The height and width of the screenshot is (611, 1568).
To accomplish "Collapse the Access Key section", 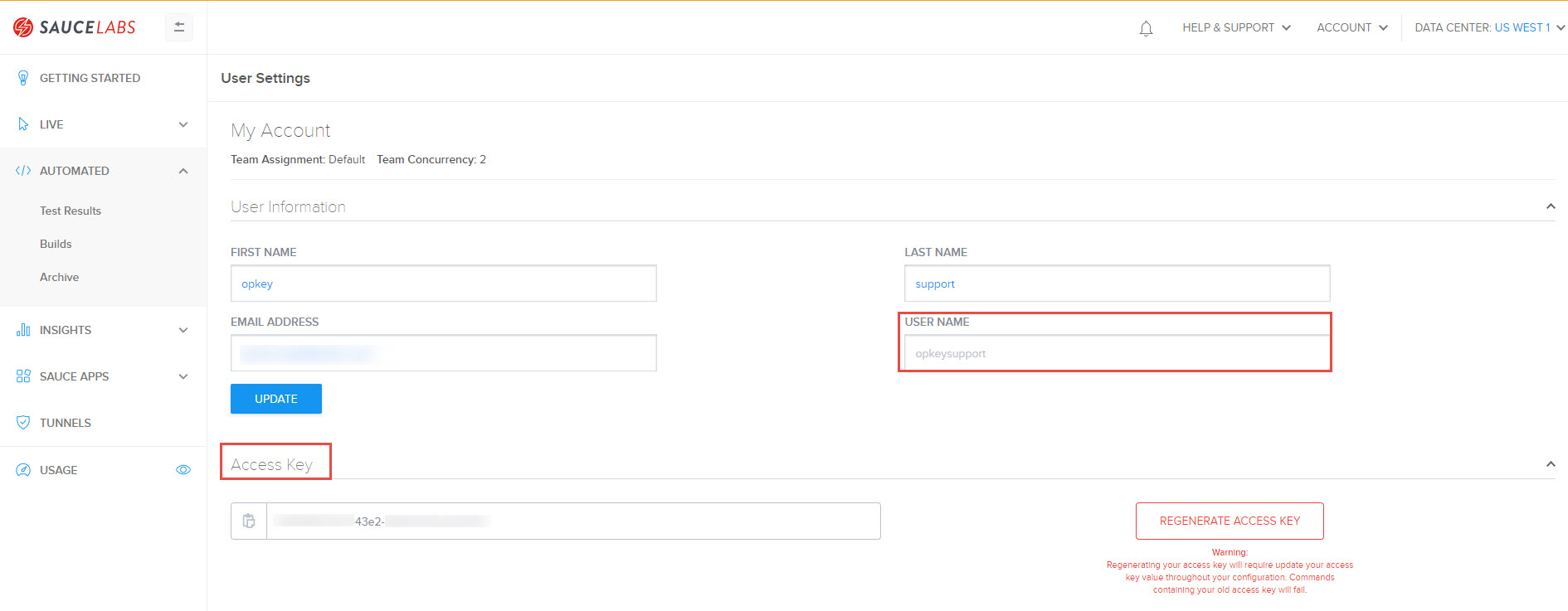I will point(1551,464).
